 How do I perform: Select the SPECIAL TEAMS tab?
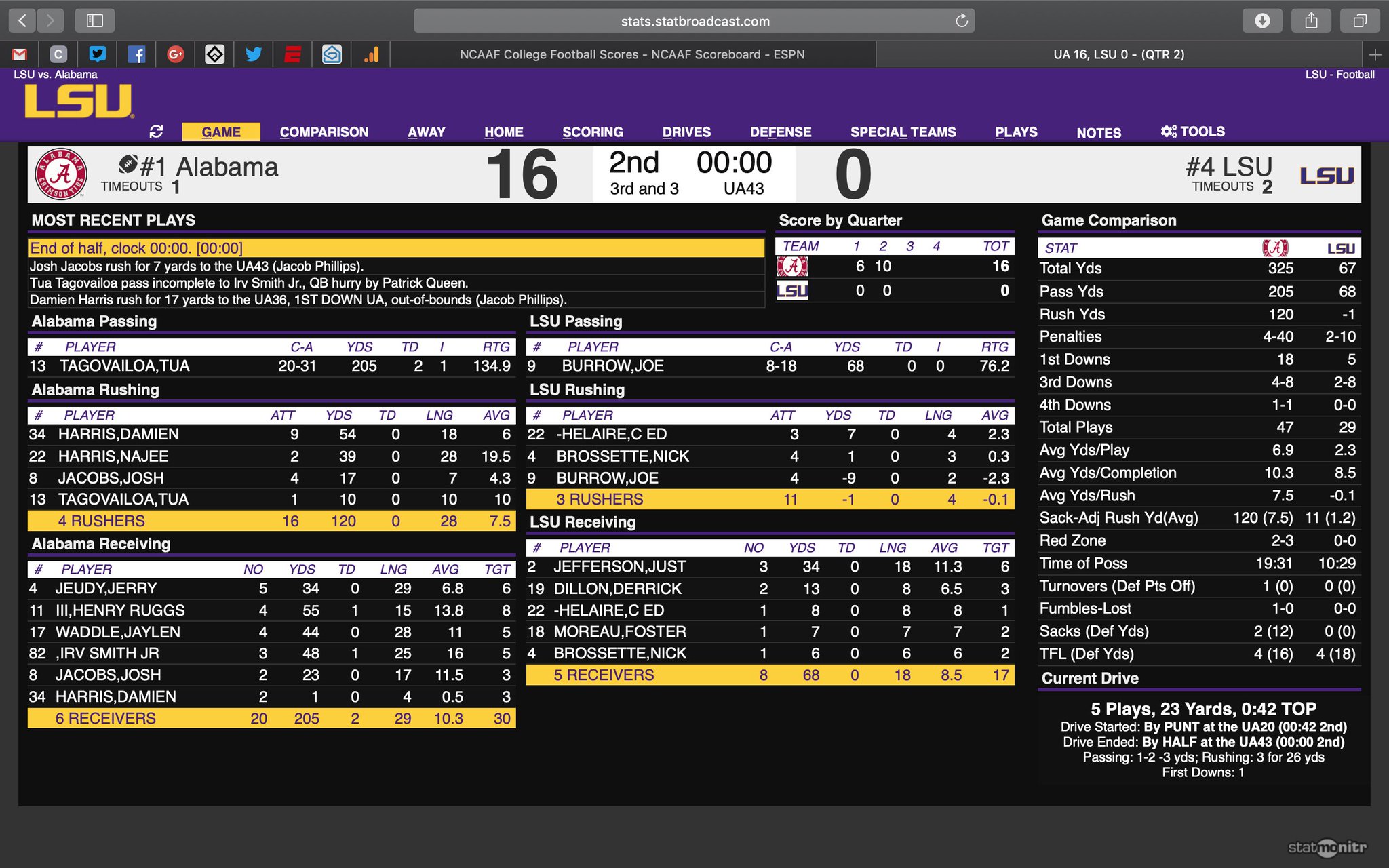[903, 132]
